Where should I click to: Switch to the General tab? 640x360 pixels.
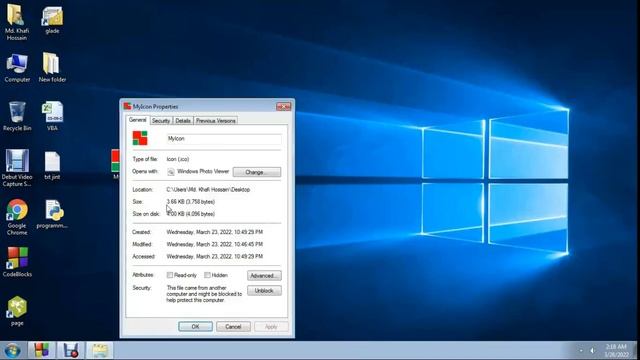[138, 120]
